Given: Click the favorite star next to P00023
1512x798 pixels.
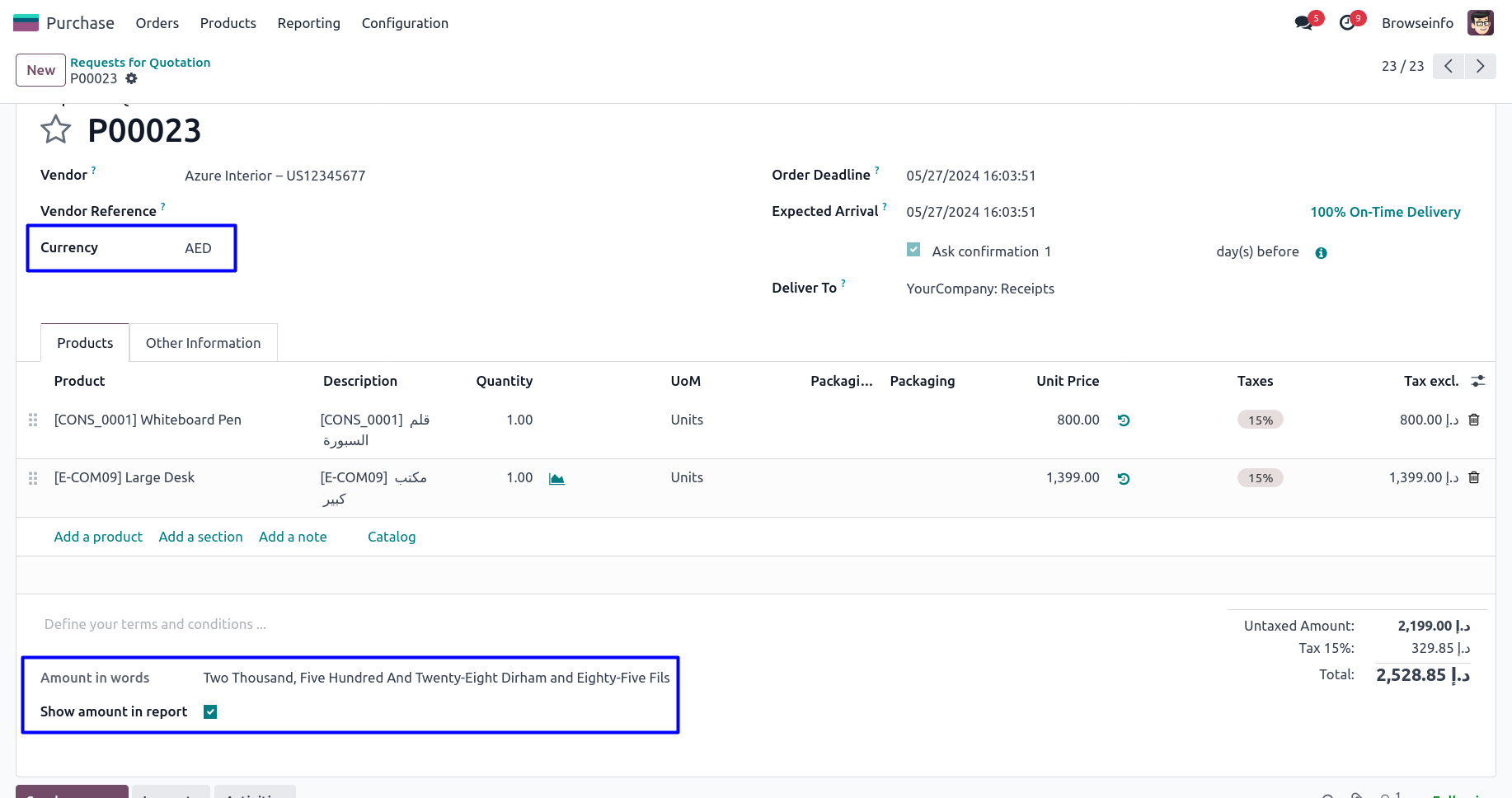Looking at the screenshot, I should click(56, 130).
